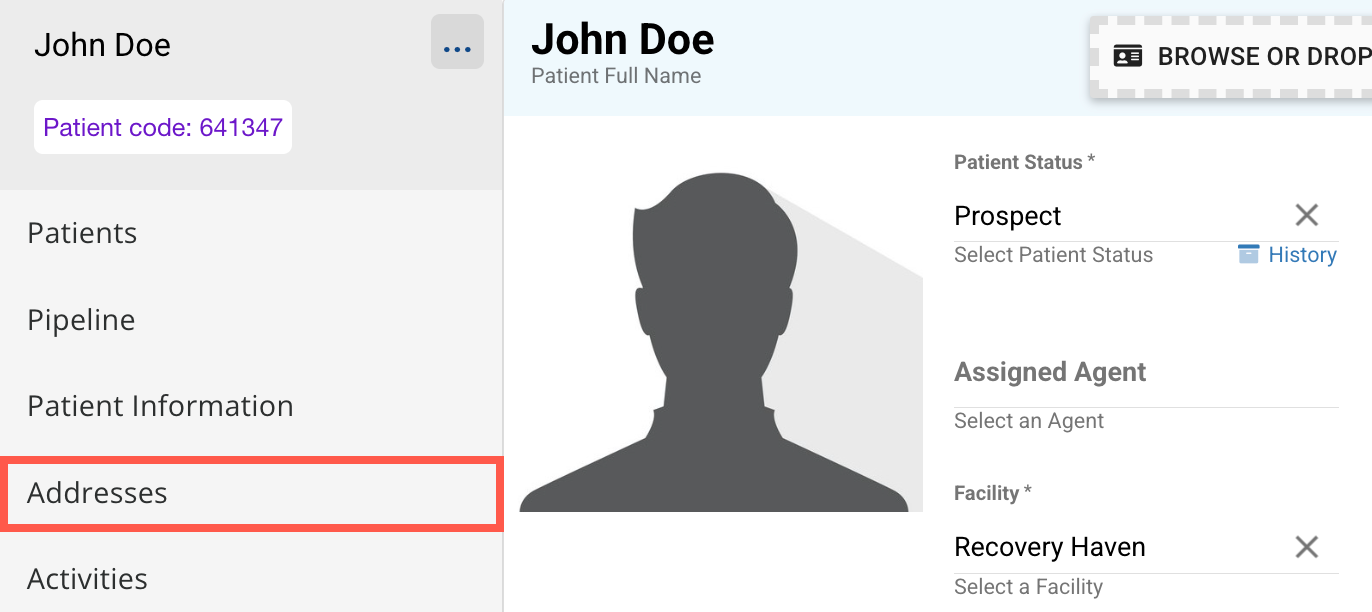This screenshot has height=612, width=1372.
Task: Open the Patient Status dropdown showing Prospect
Action: point(1110,216)
